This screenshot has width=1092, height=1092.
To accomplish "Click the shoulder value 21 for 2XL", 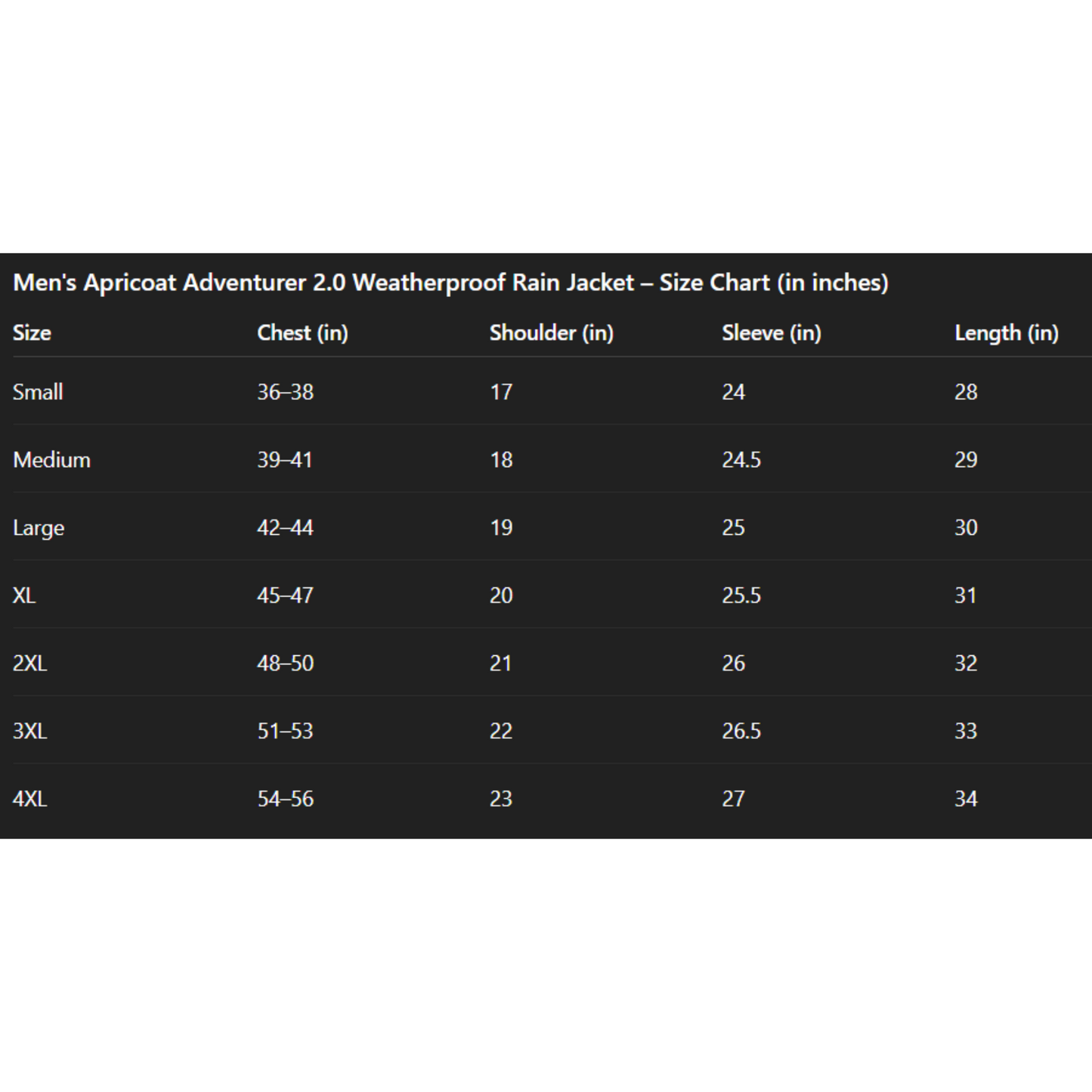I will pyautogui.click(x=501, y=664).
